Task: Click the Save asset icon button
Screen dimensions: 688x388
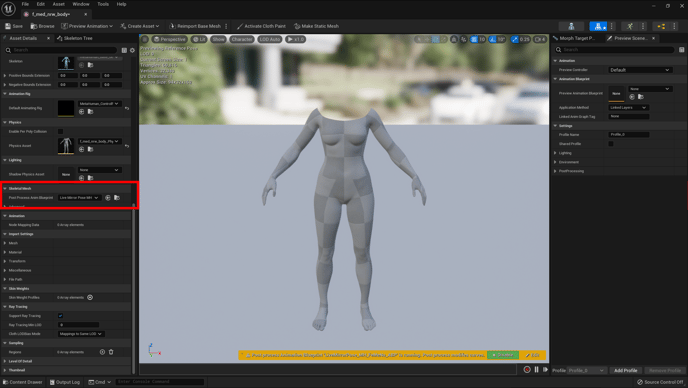Action: pos(14,26)
